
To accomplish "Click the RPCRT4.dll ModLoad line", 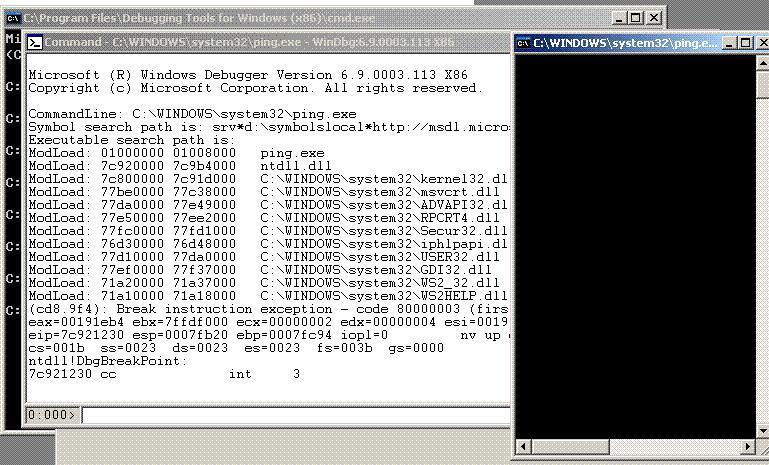I will click(264, 218).
